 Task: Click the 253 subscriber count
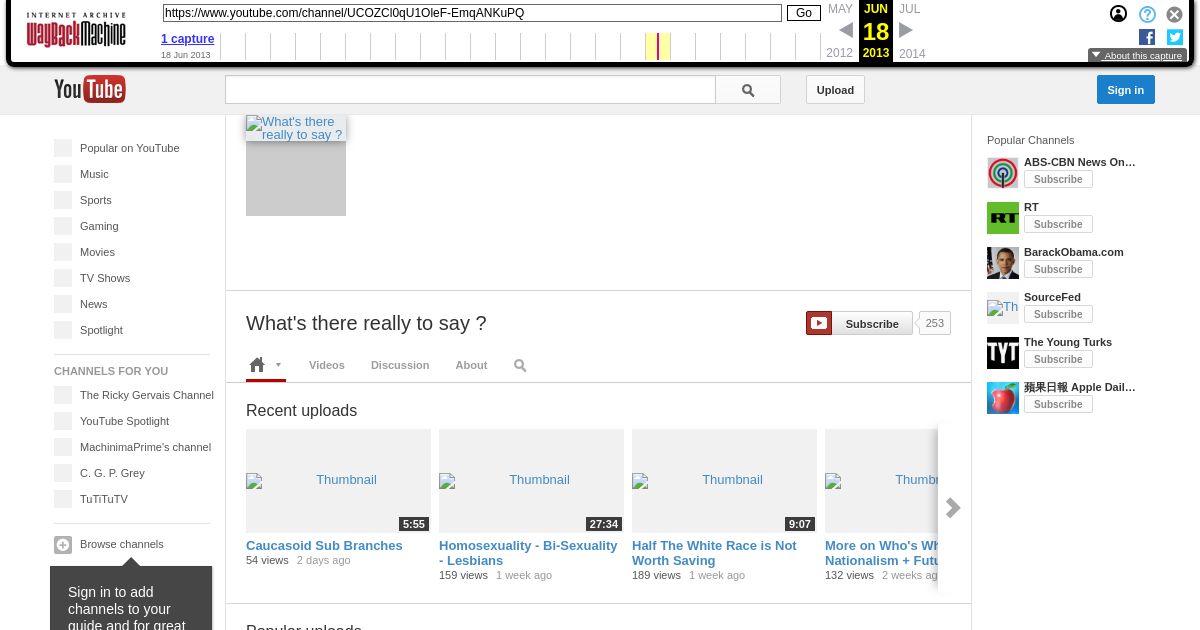pyautogui.click(x=935, y=323)
